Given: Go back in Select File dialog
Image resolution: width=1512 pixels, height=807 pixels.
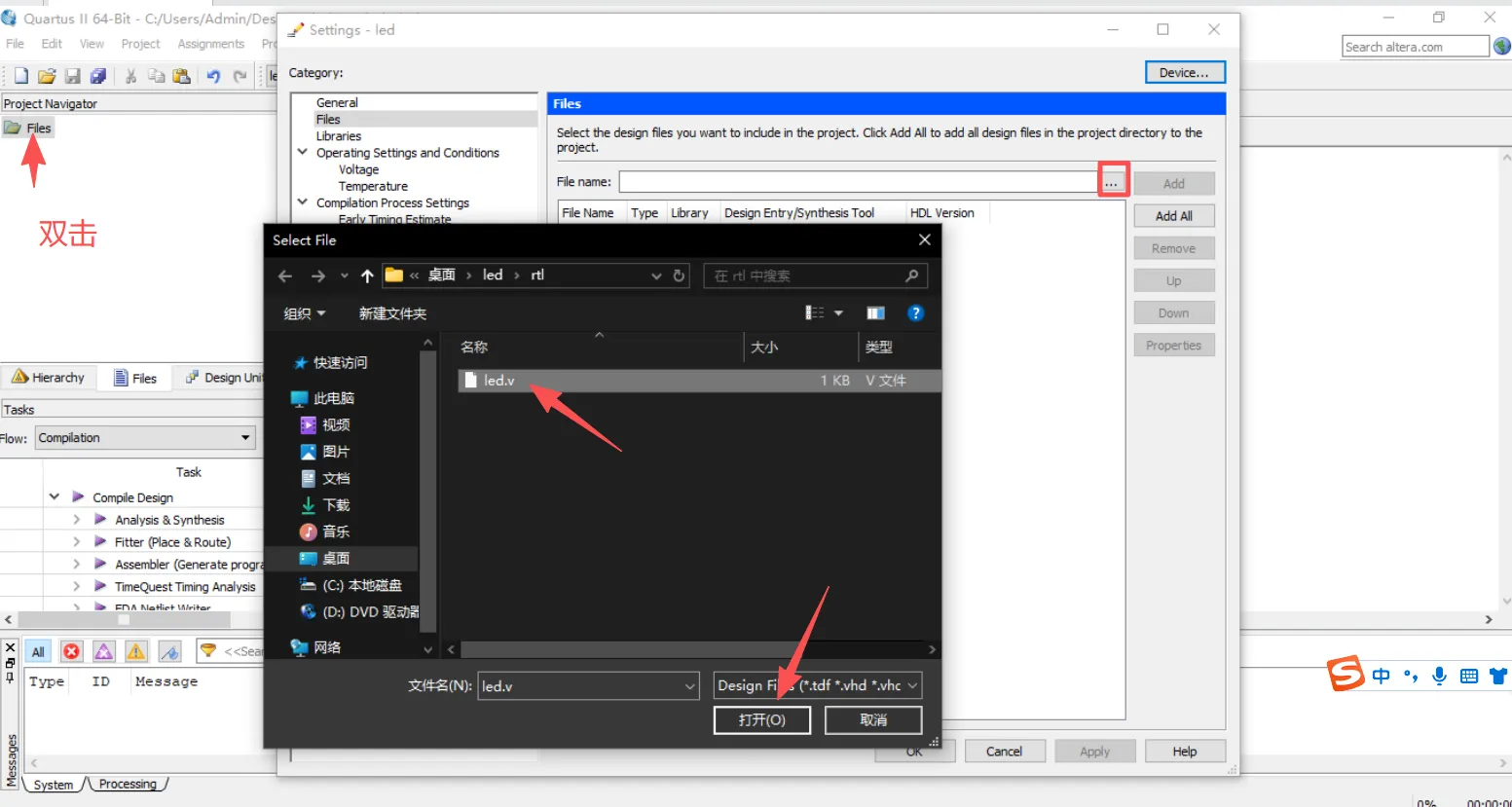Looking at the screenshot, I should 284,276.
